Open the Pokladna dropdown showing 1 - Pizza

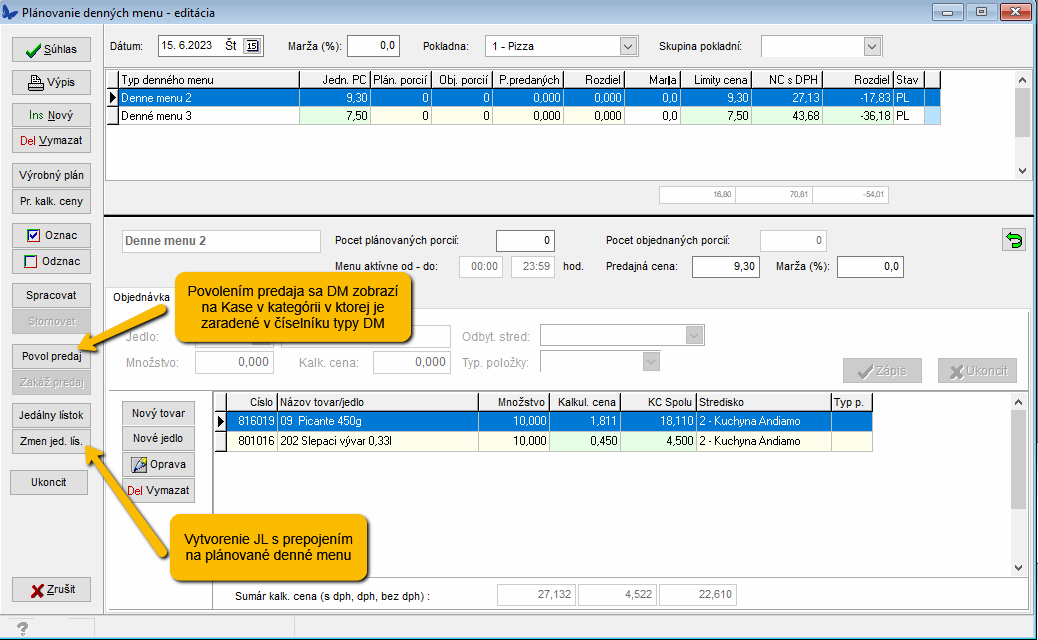click(x=628, y=46)
